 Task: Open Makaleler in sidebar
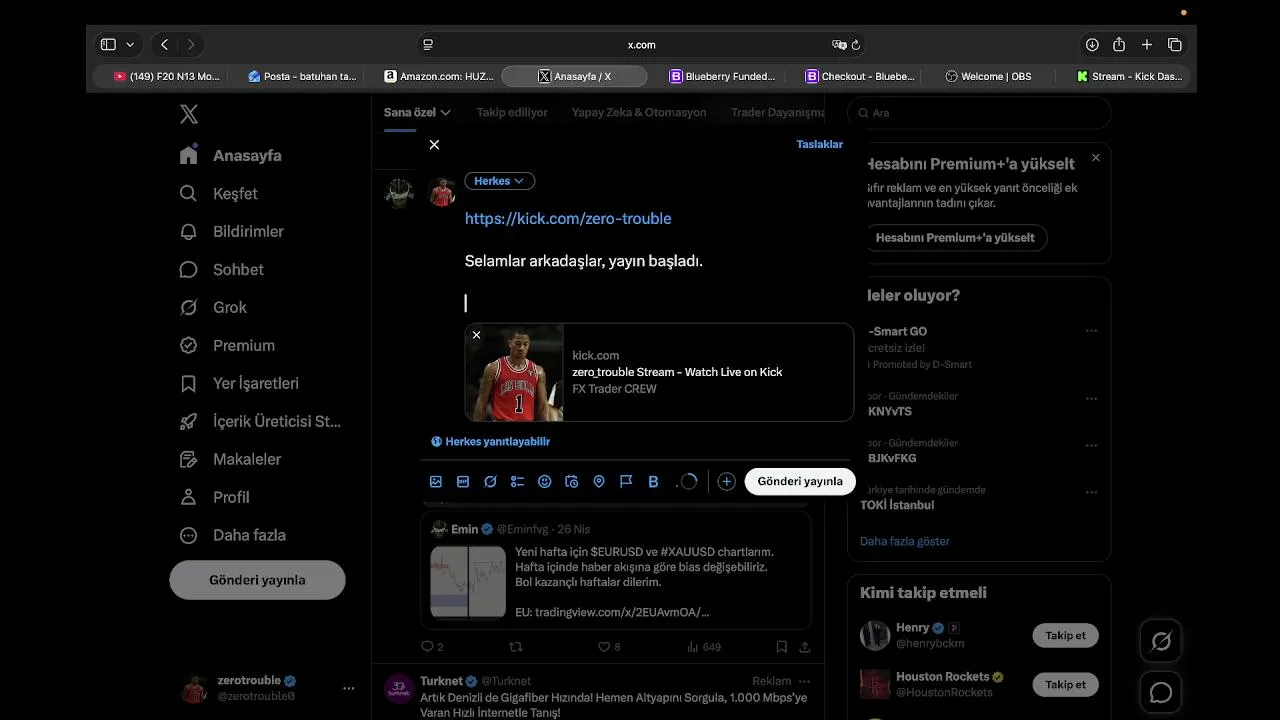point(231,459)
